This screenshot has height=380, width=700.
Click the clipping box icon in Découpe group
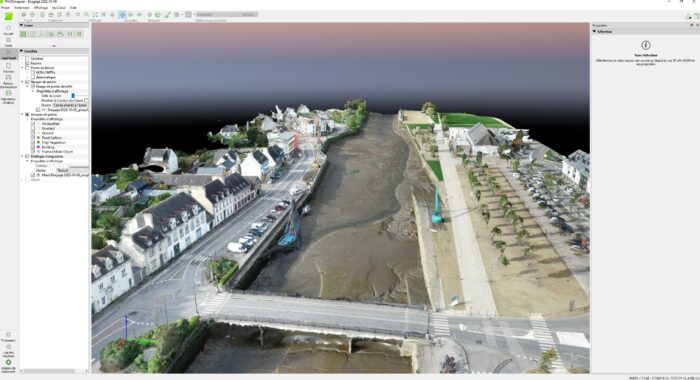click(150, 14)
